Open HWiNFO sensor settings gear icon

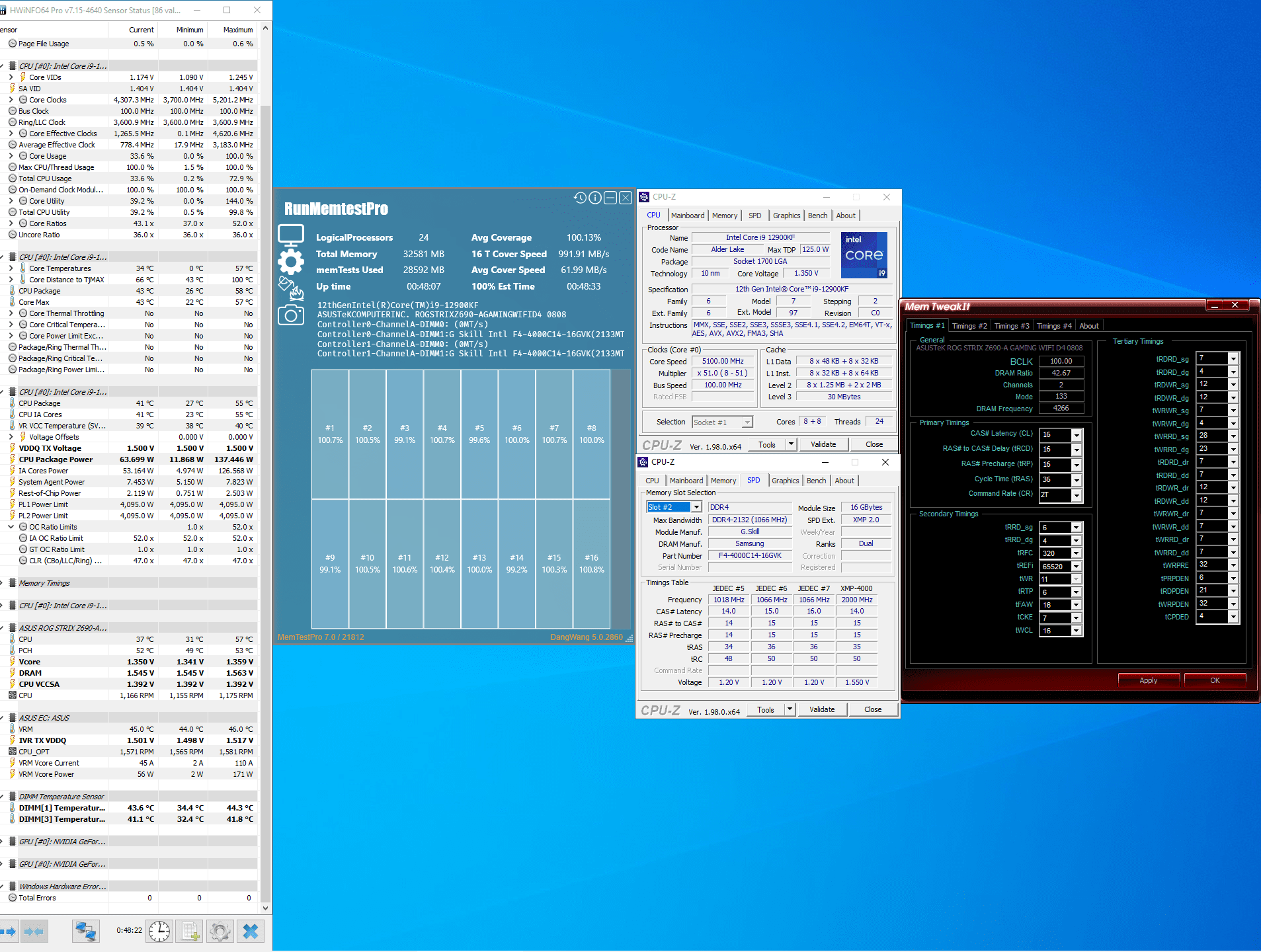[x=220, y=932]
